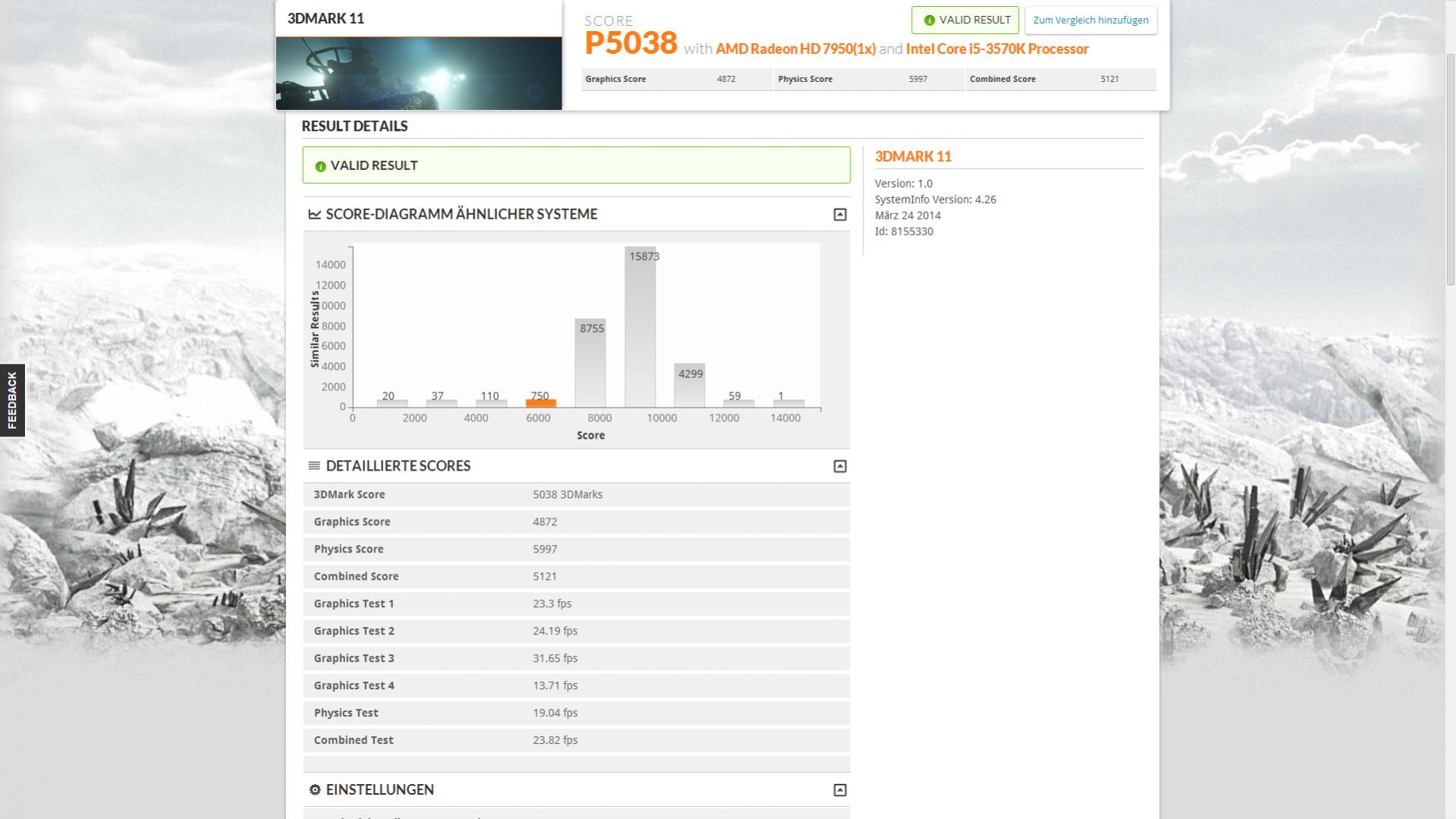Click the 3DMark 11 benchmark thumbnail

point(419,74)
